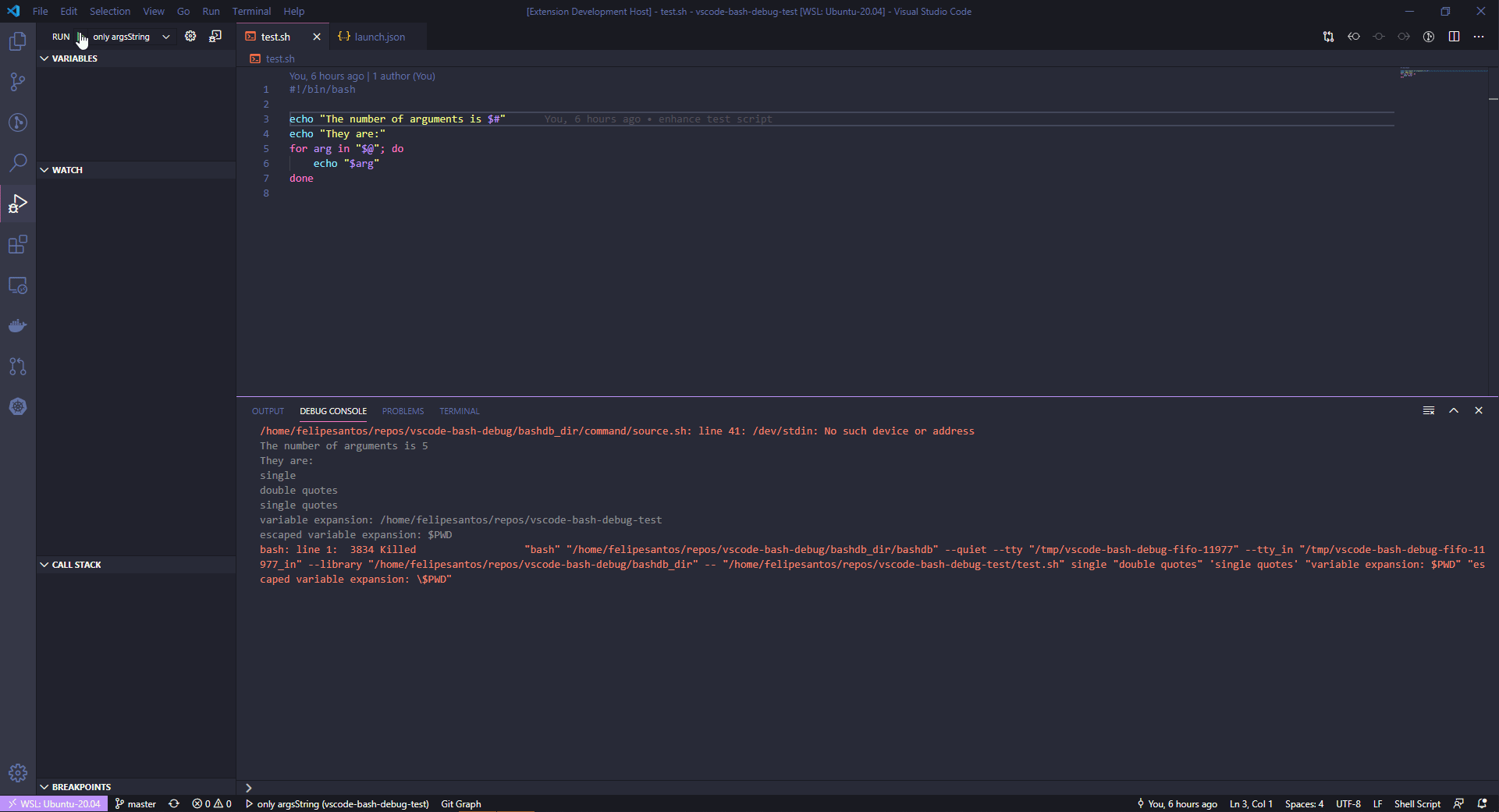Click line number 5 in the gutter
Screen dimensions: 1499x812
(x=266, y=148)
